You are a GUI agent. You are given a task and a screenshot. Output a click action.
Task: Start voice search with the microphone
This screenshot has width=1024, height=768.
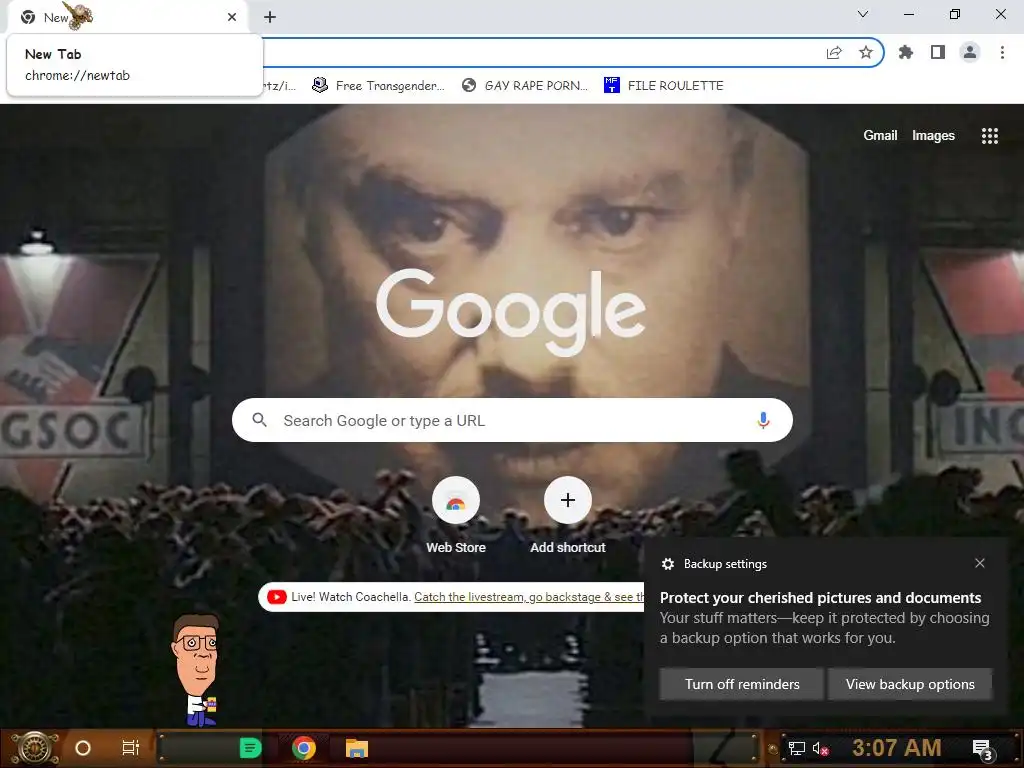click(x=763, y=420)
